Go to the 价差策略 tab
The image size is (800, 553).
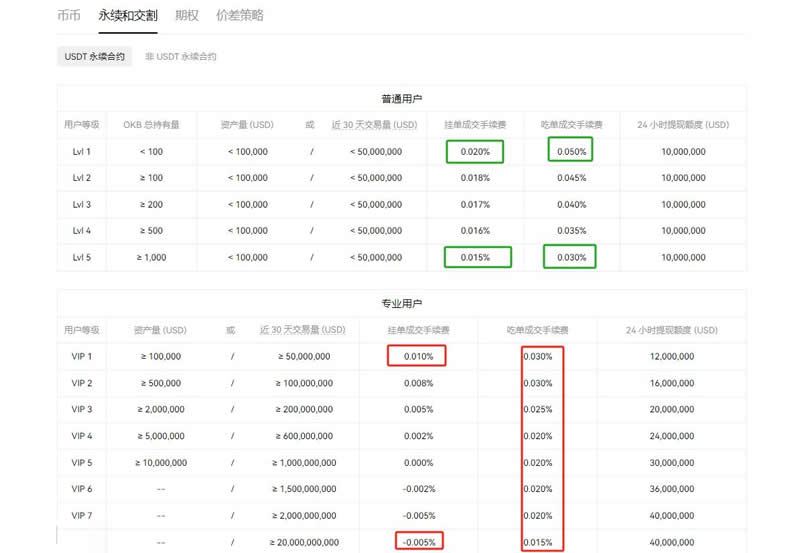(240, 16)
